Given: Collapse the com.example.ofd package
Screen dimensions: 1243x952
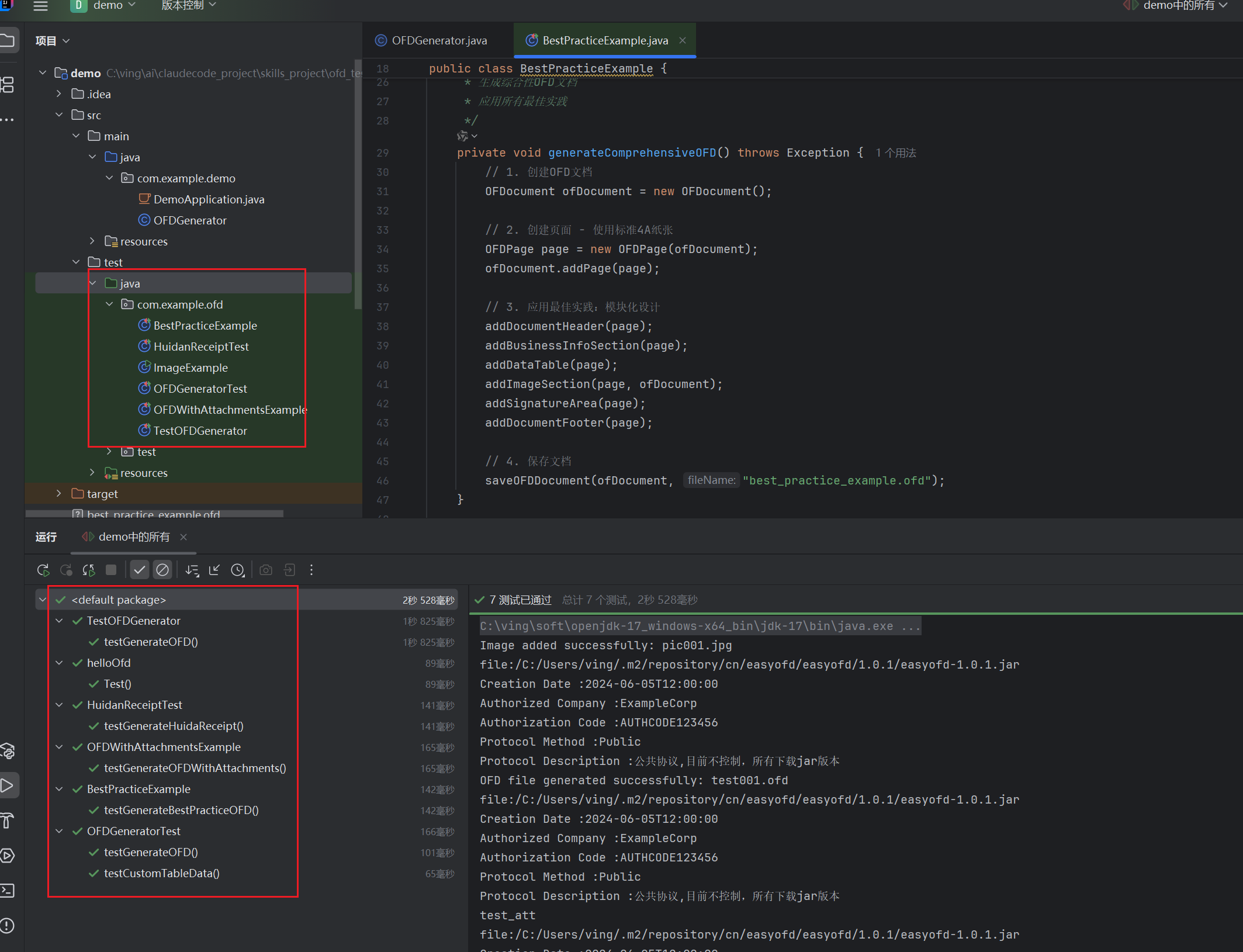Looking at the screenshot, I should pyautogui.click(x=109, y=304).
